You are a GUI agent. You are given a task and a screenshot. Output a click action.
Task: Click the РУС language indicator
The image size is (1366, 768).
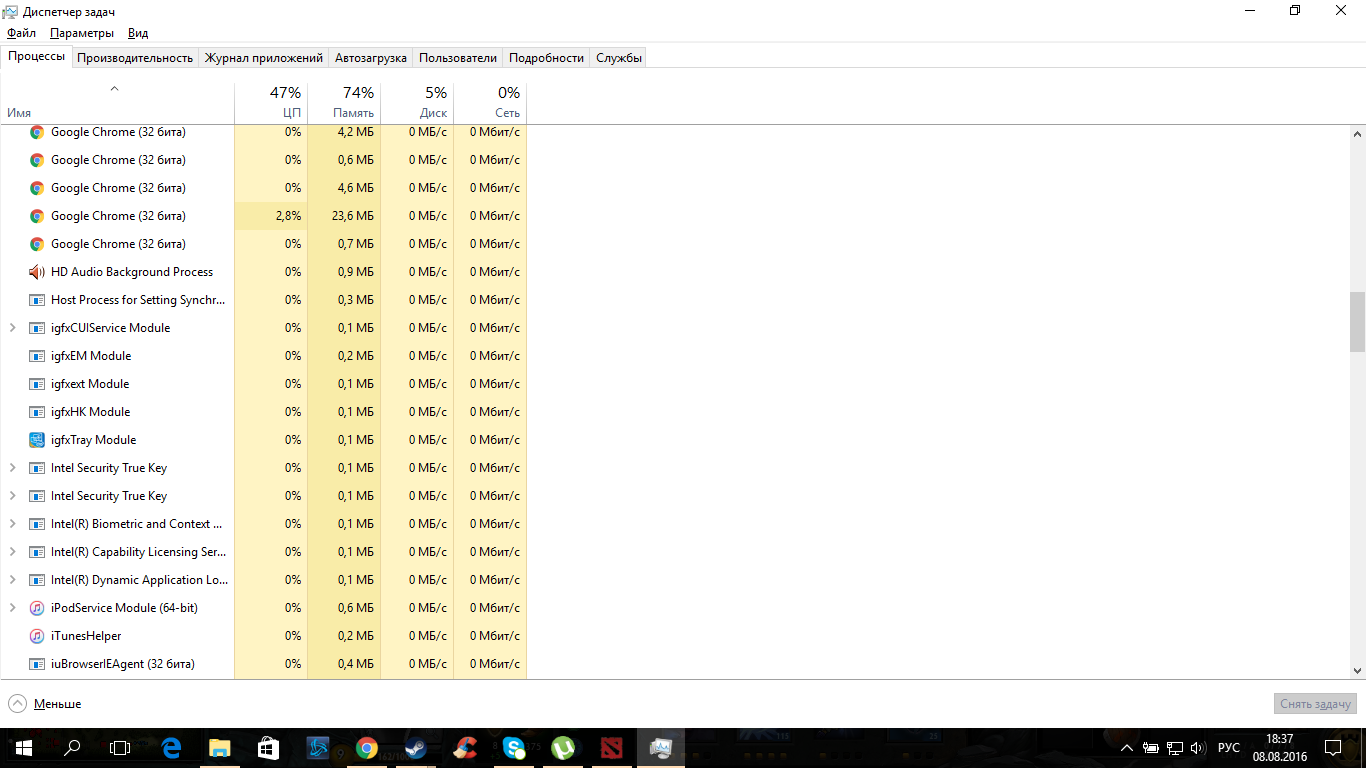[x=1228, y=747]
